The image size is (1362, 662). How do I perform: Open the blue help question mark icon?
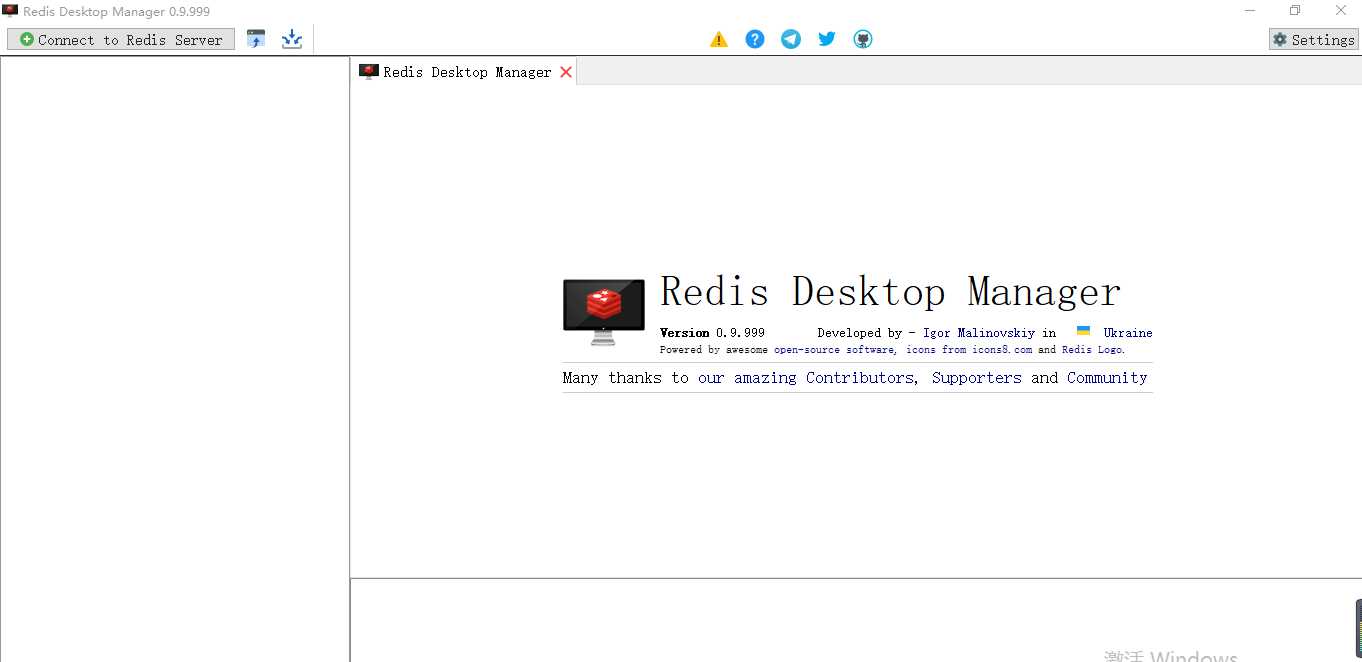pos(755,39)
